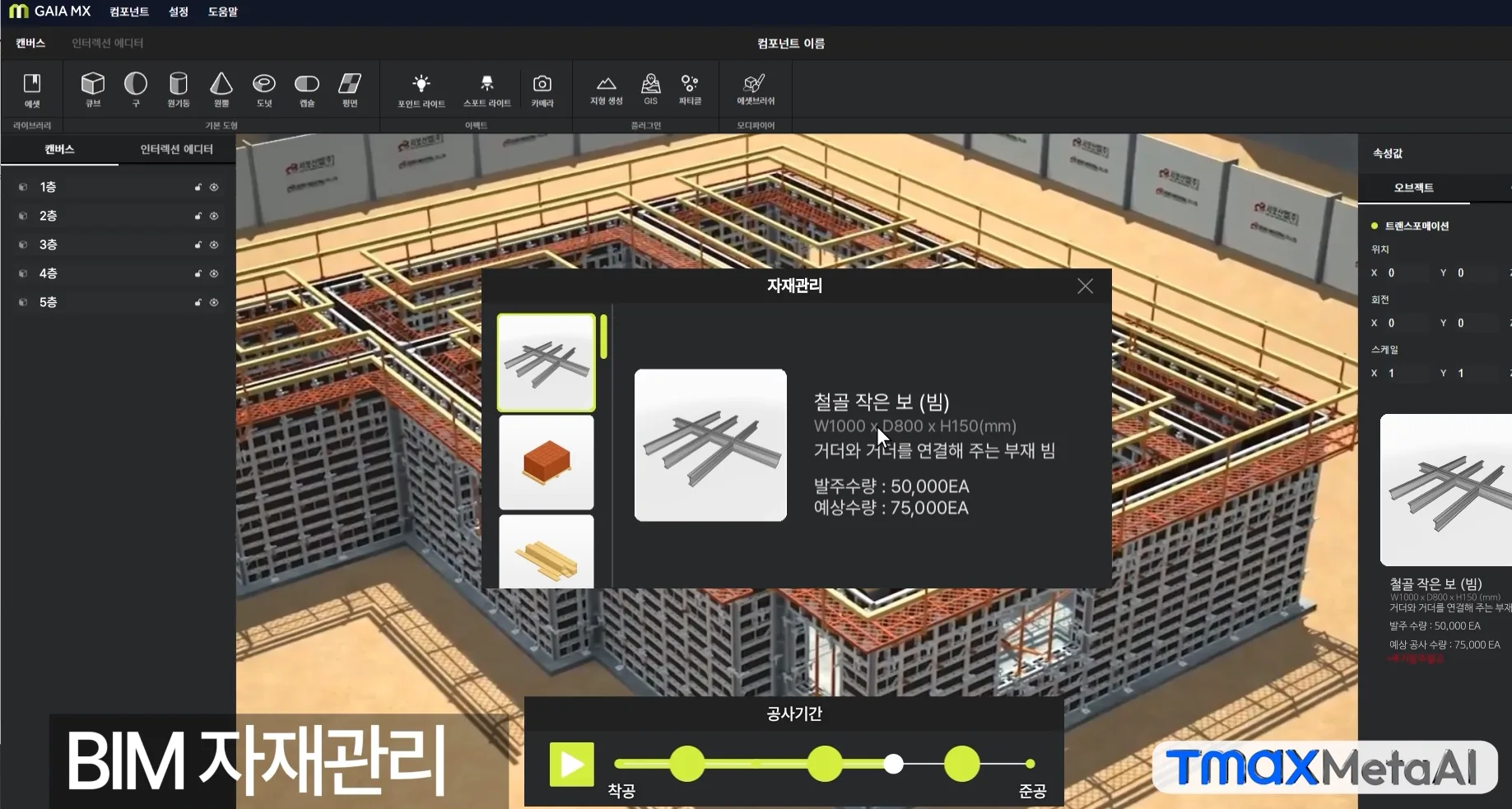Select the 에셋브러쉬 asset brush tool
The image size is (1512, 809).
756,90
